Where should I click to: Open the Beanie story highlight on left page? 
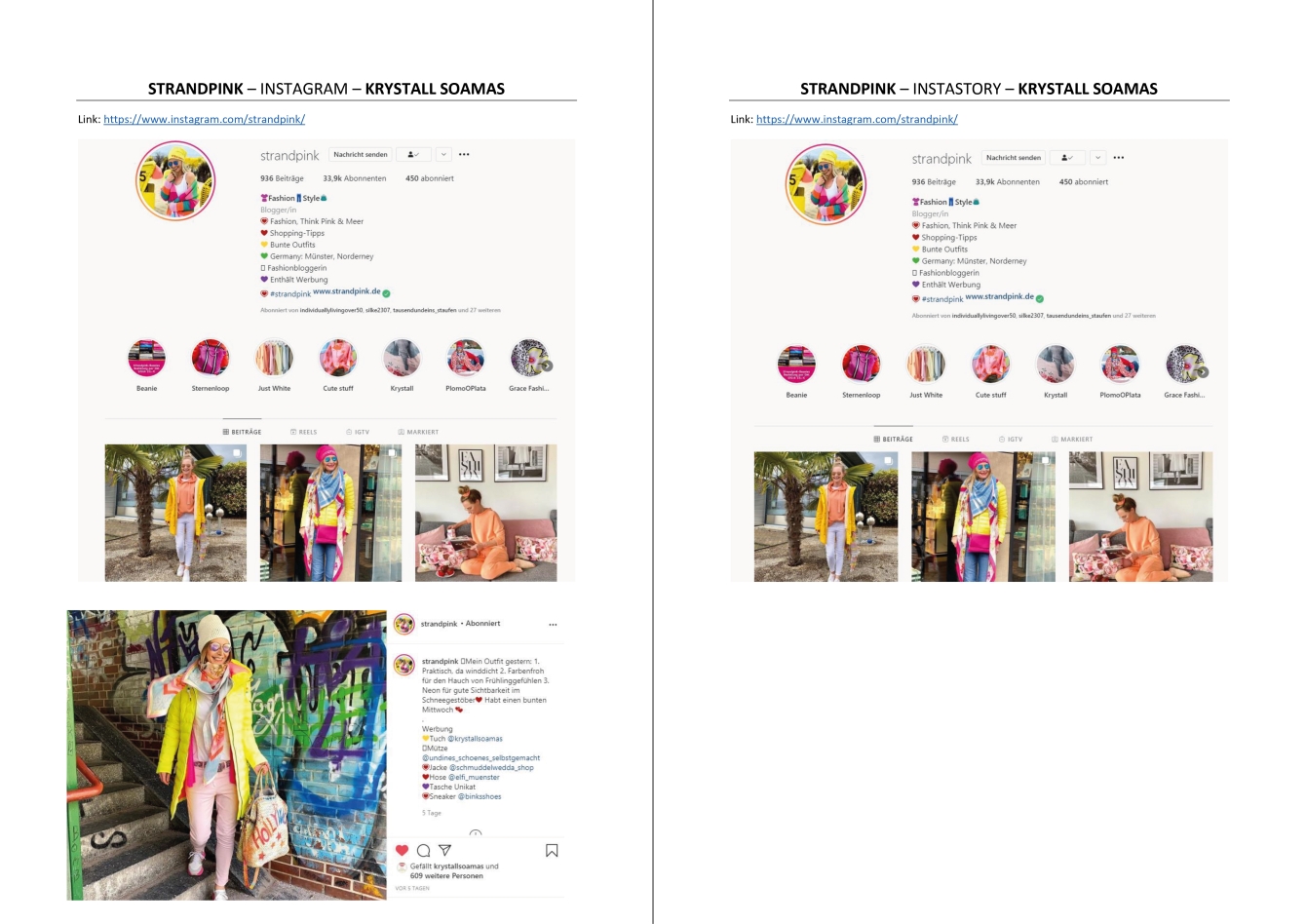click(147, 358)
